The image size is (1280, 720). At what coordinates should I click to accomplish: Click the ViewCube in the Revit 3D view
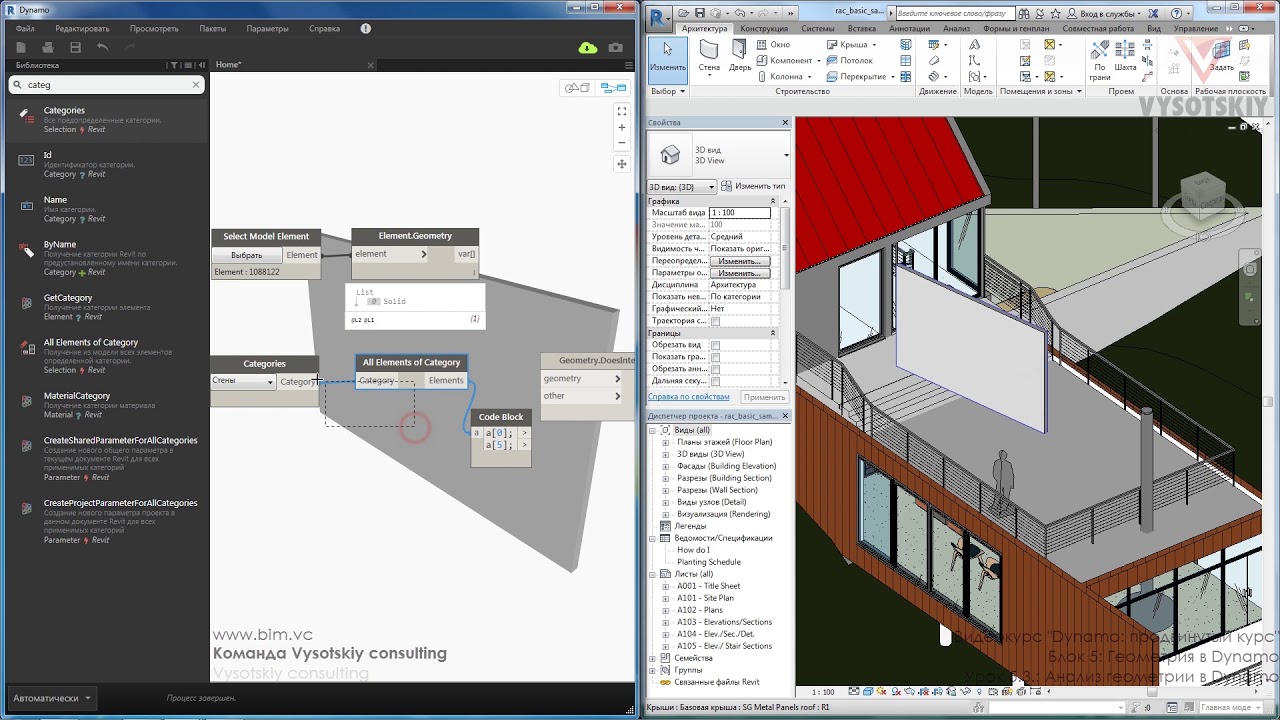pyautogui.click(x=1202, y=197)
